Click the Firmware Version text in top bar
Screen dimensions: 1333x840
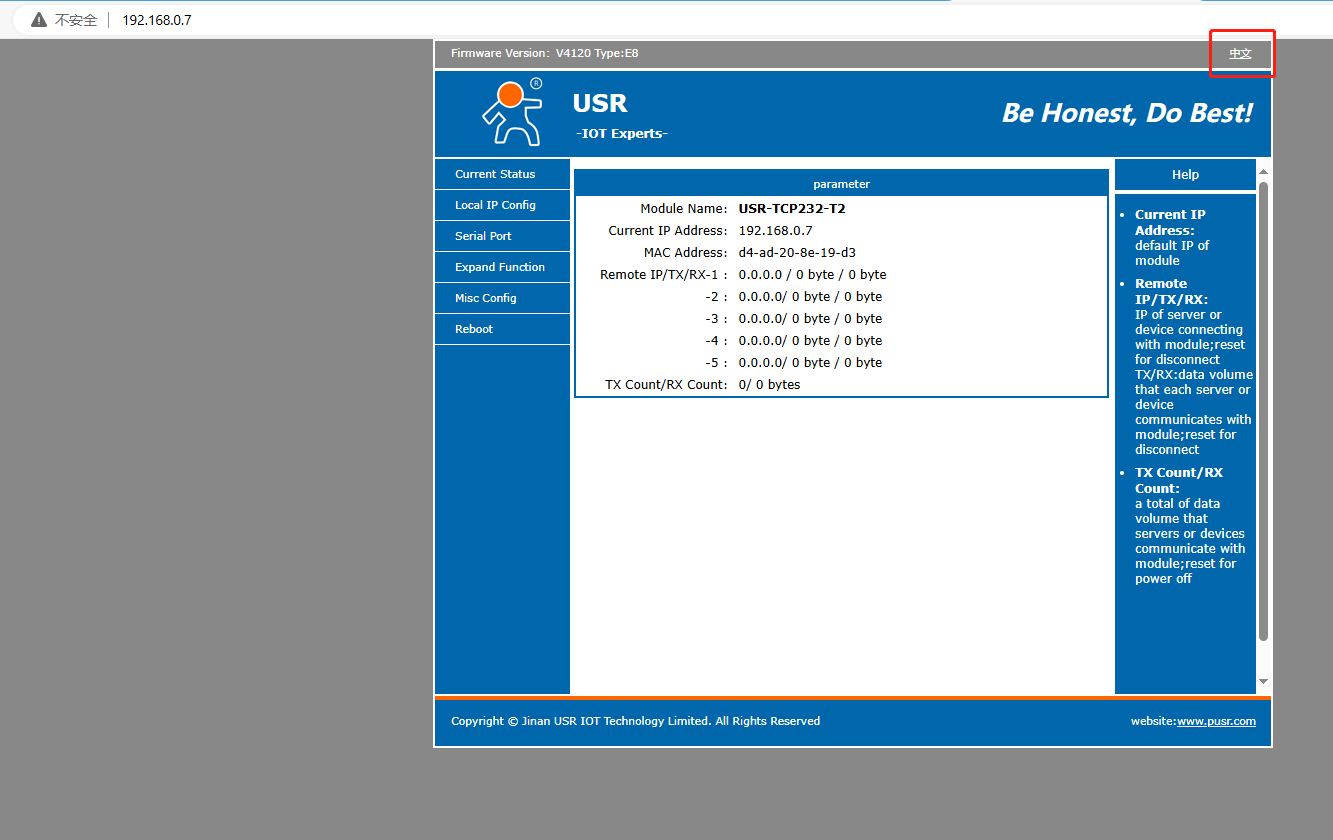[544, 53]
